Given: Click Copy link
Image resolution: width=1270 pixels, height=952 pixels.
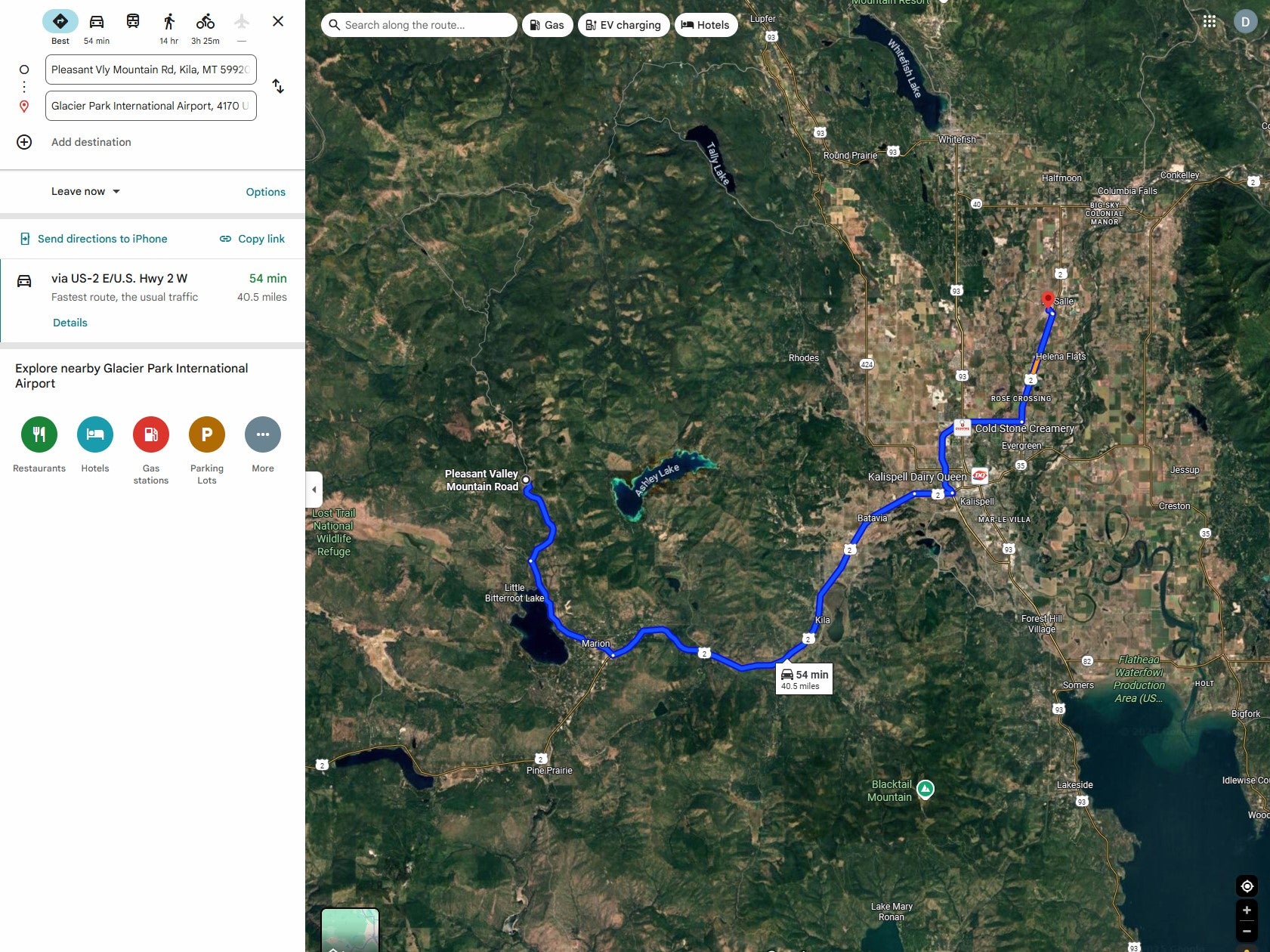Looking at the screenshot, I should (x=252, y=239).
